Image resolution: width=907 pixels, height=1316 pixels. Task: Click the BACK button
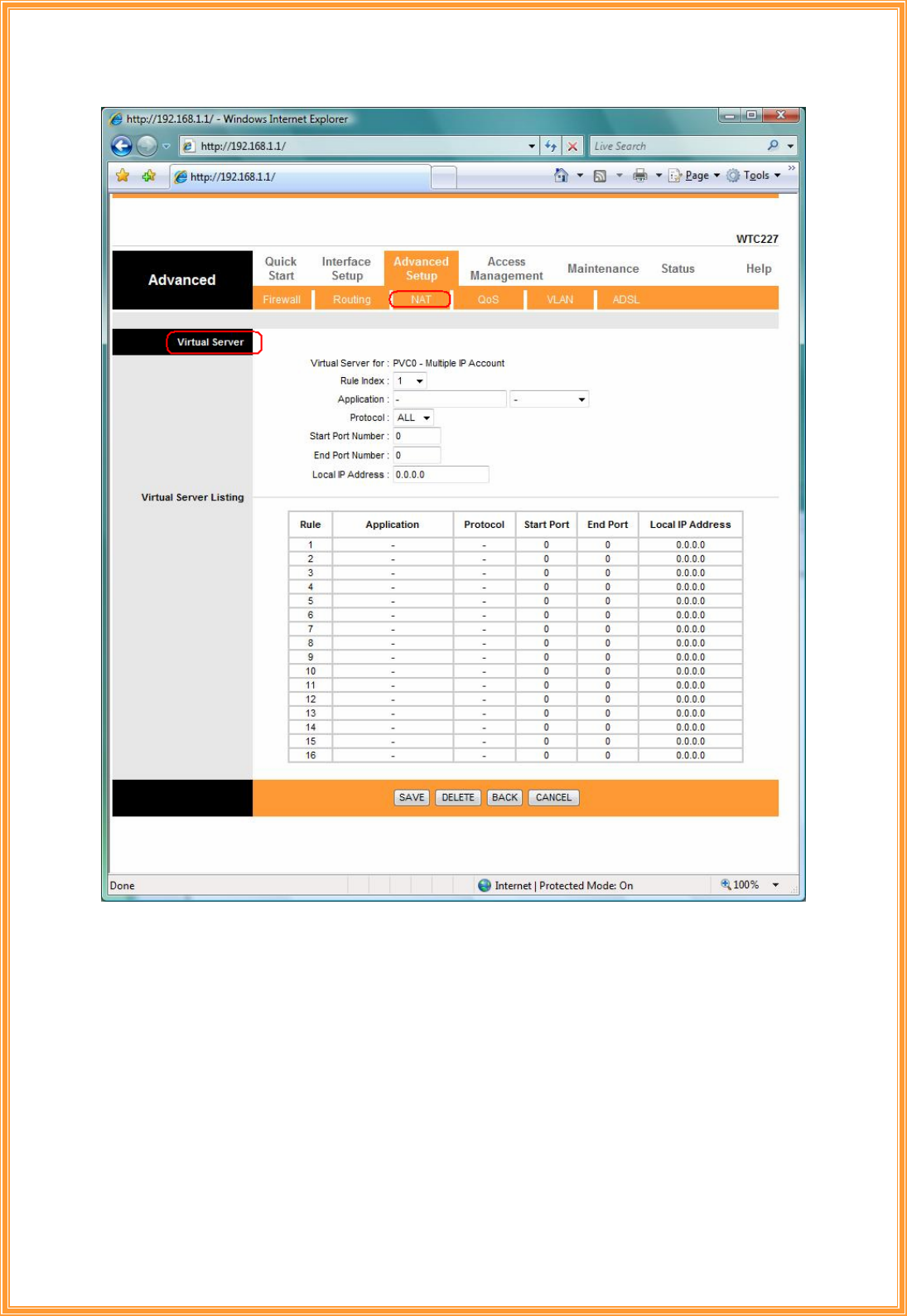504,797
